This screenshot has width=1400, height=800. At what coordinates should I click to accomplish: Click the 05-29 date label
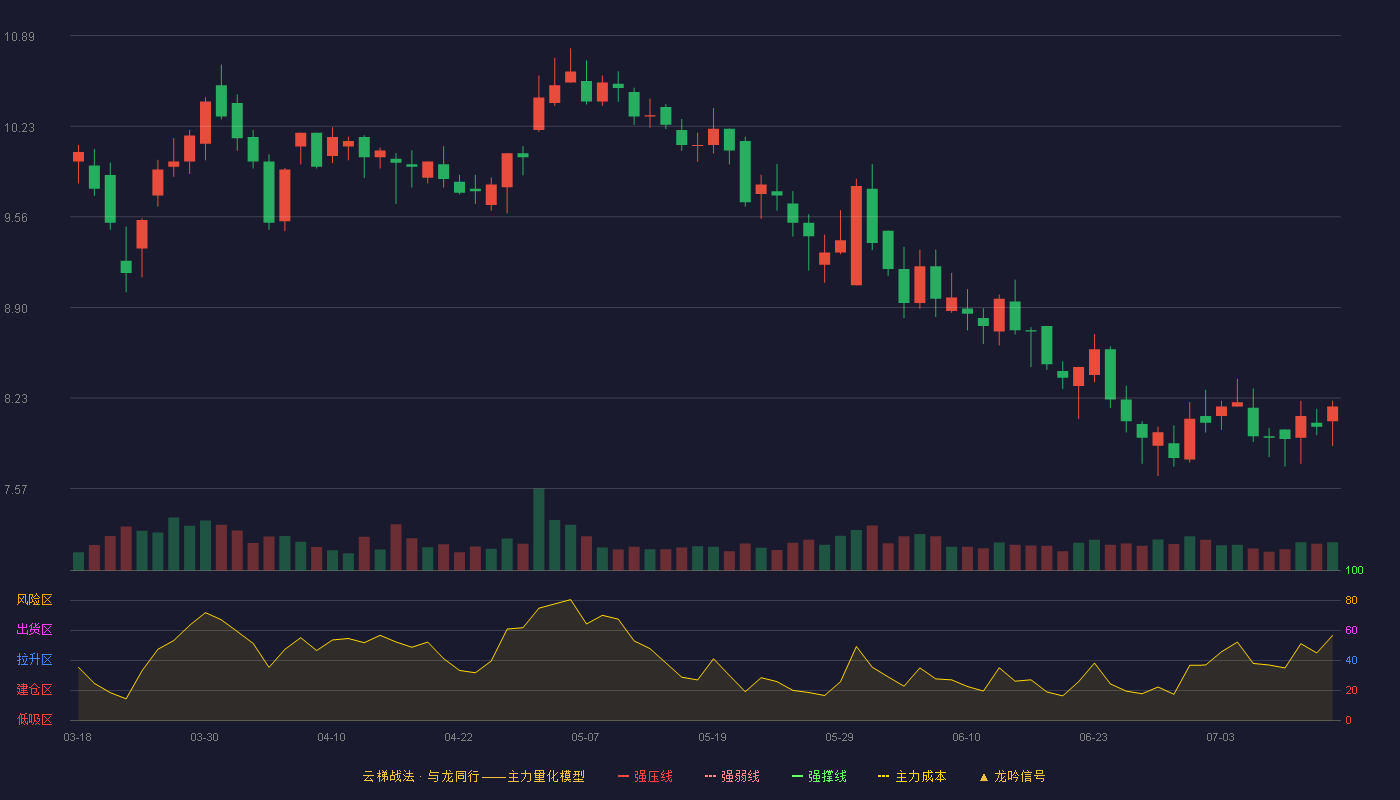pos(840,737)
